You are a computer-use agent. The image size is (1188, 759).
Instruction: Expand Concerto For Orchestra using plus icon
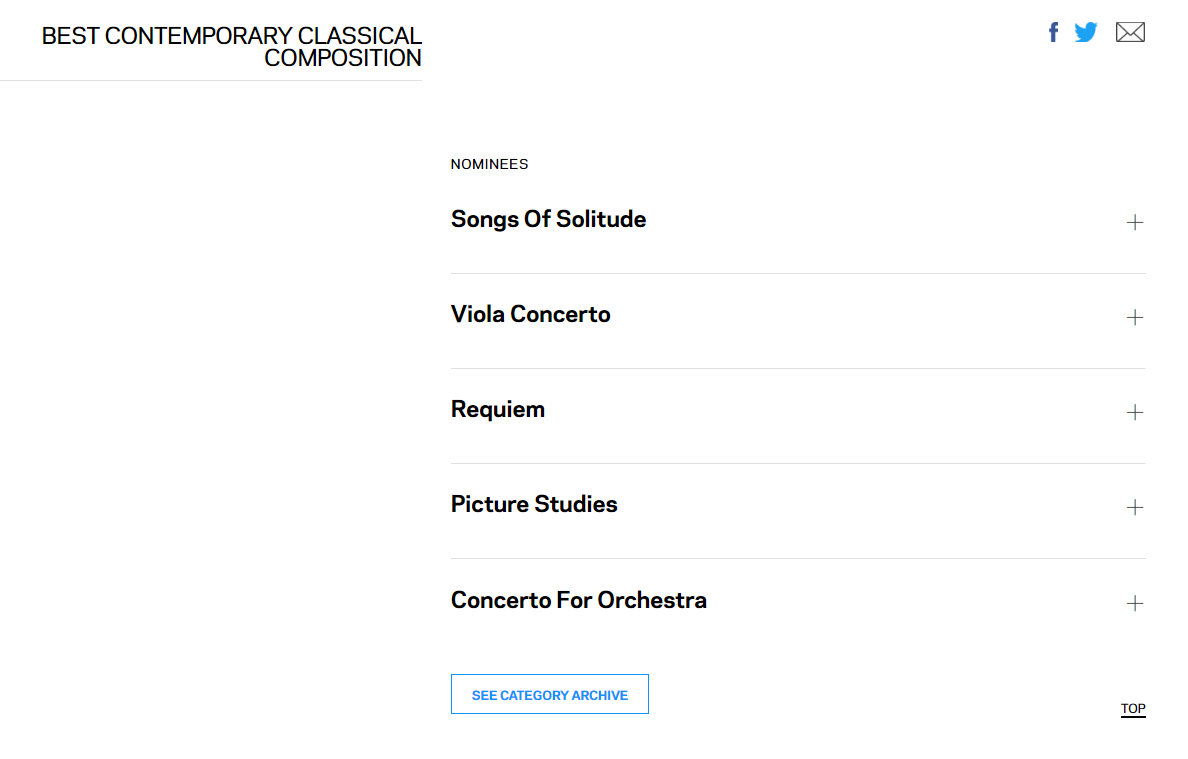1135,603
